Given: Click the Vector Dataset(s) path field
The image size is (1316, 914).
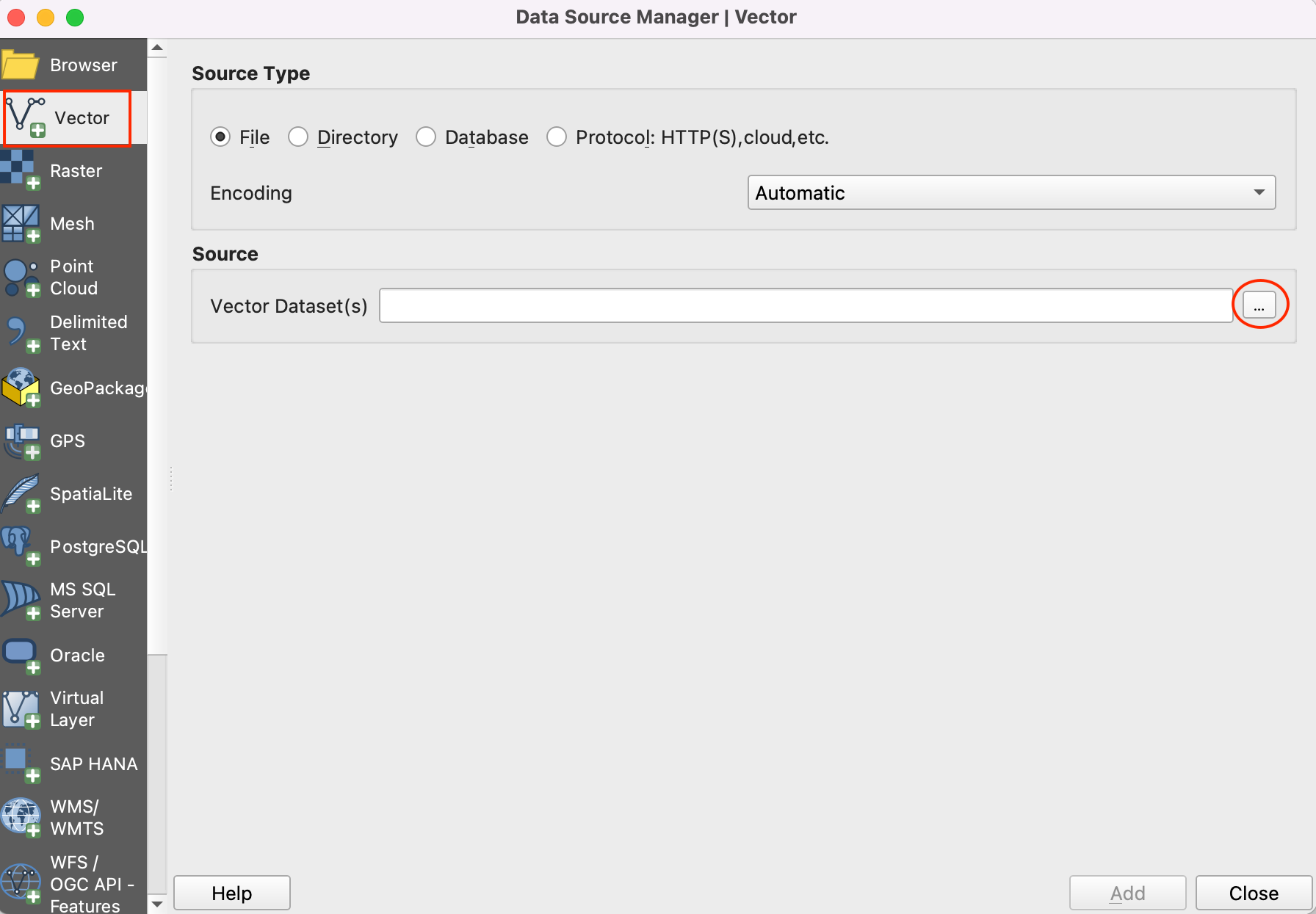Looking at the screenshot, I should pyautogui.click(x=805, y=305).
